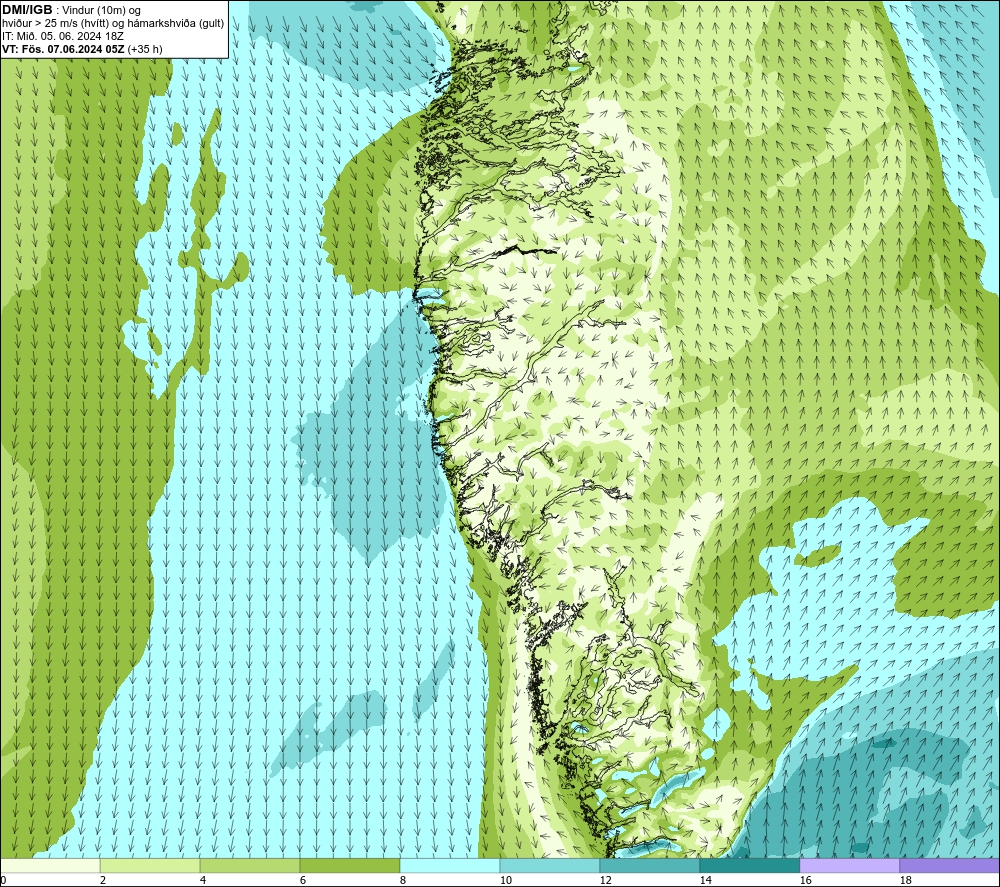
Task: Click the scale label '8'
Action: click(402, 881)
